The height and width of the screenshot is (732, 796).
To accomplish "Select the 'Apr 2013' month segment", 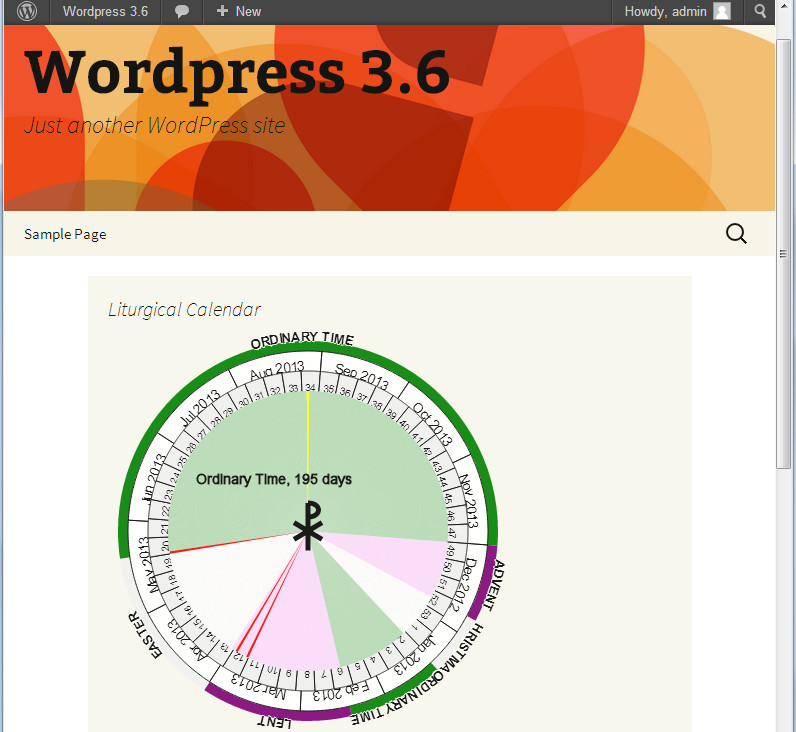I will [x=188, y=639].
